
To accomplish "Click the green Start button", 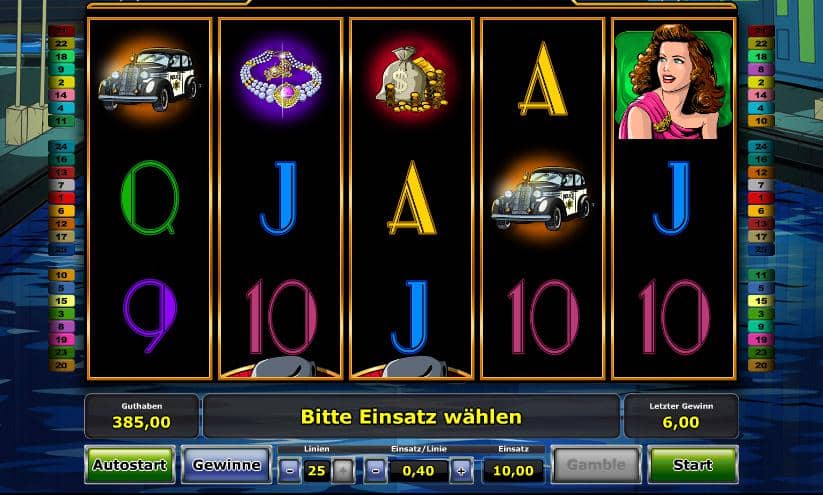I will click(693, 465).
